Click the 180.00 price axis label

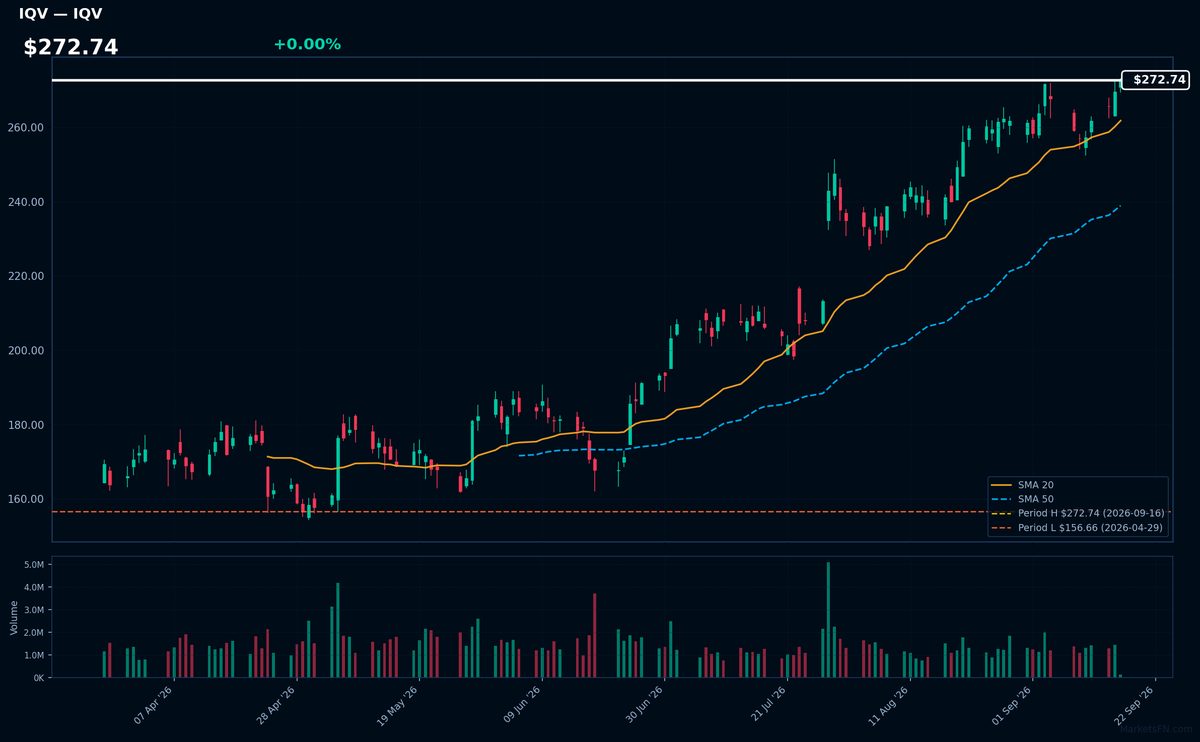[28, 425]
